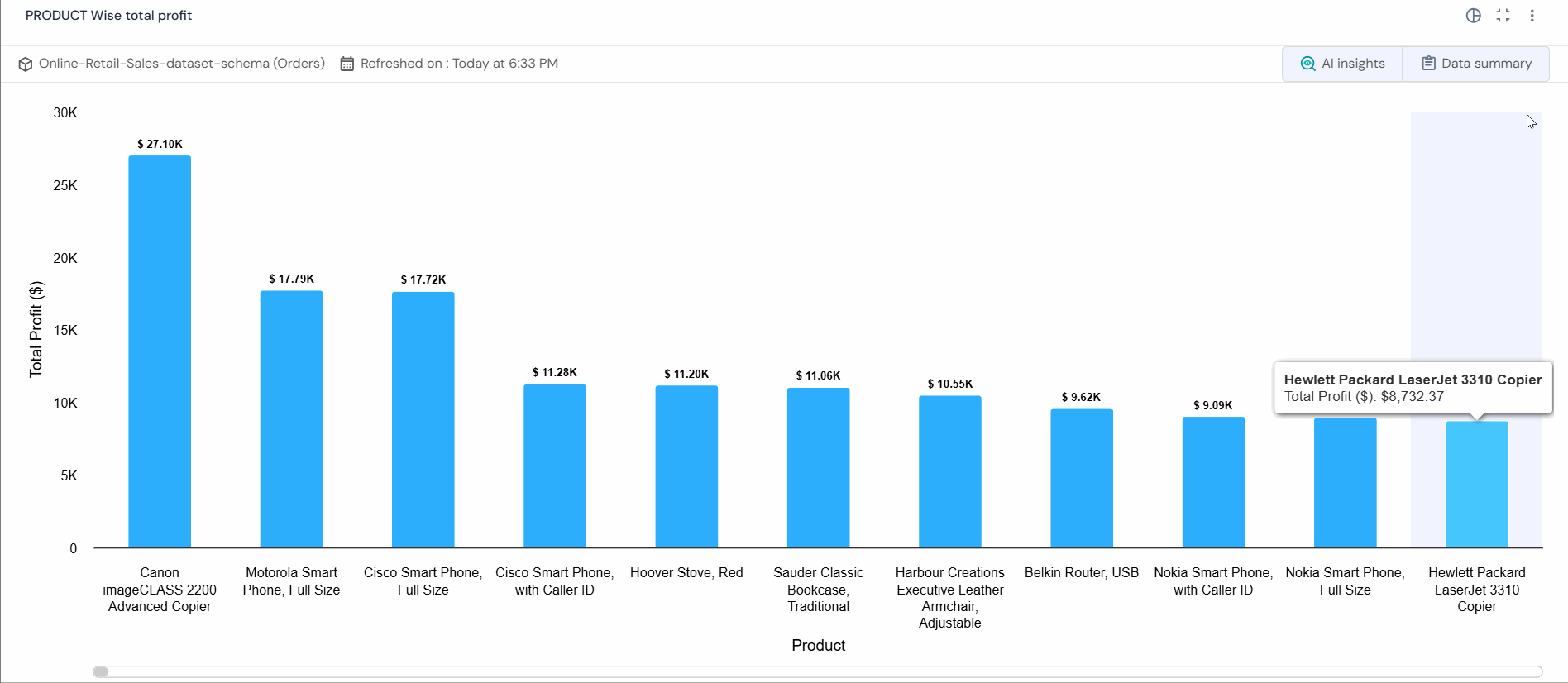Open AI insights panel
The image size is (1568, 683).
pyautogui.click(x=1342, y=64)
